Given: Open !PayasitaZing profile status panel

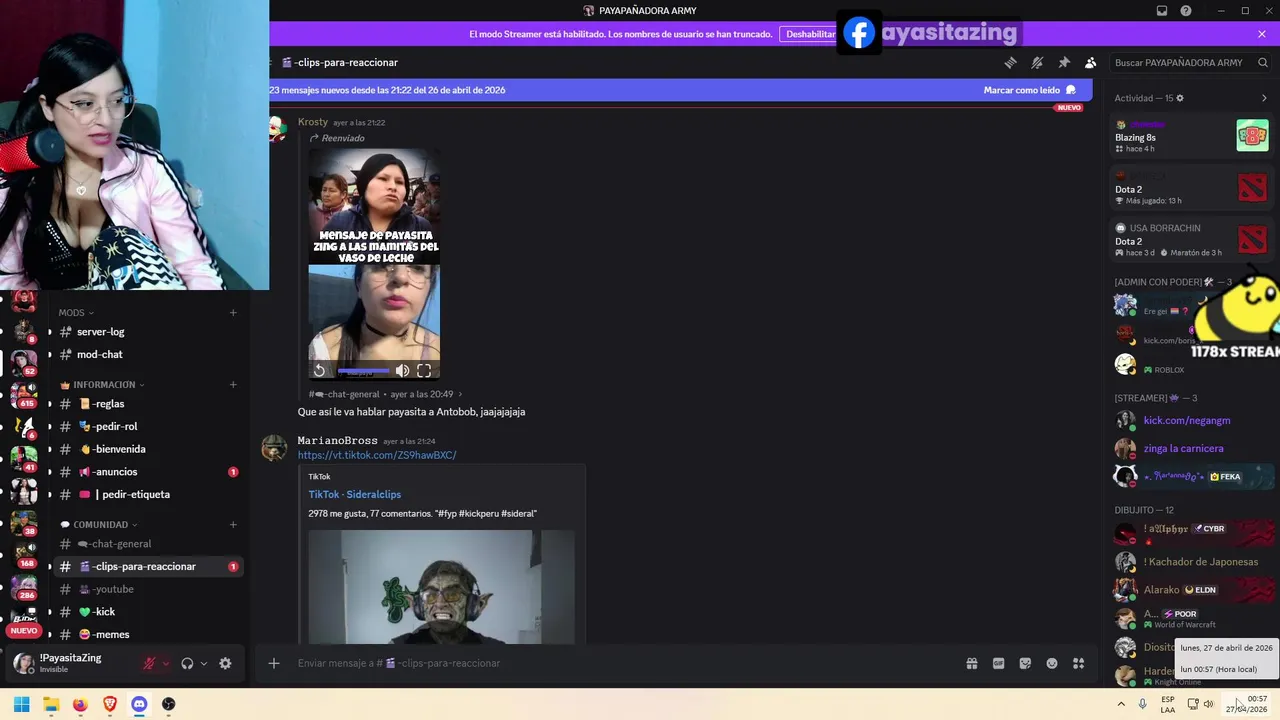Looking at the screenshot, I should (x=70, y=663).
